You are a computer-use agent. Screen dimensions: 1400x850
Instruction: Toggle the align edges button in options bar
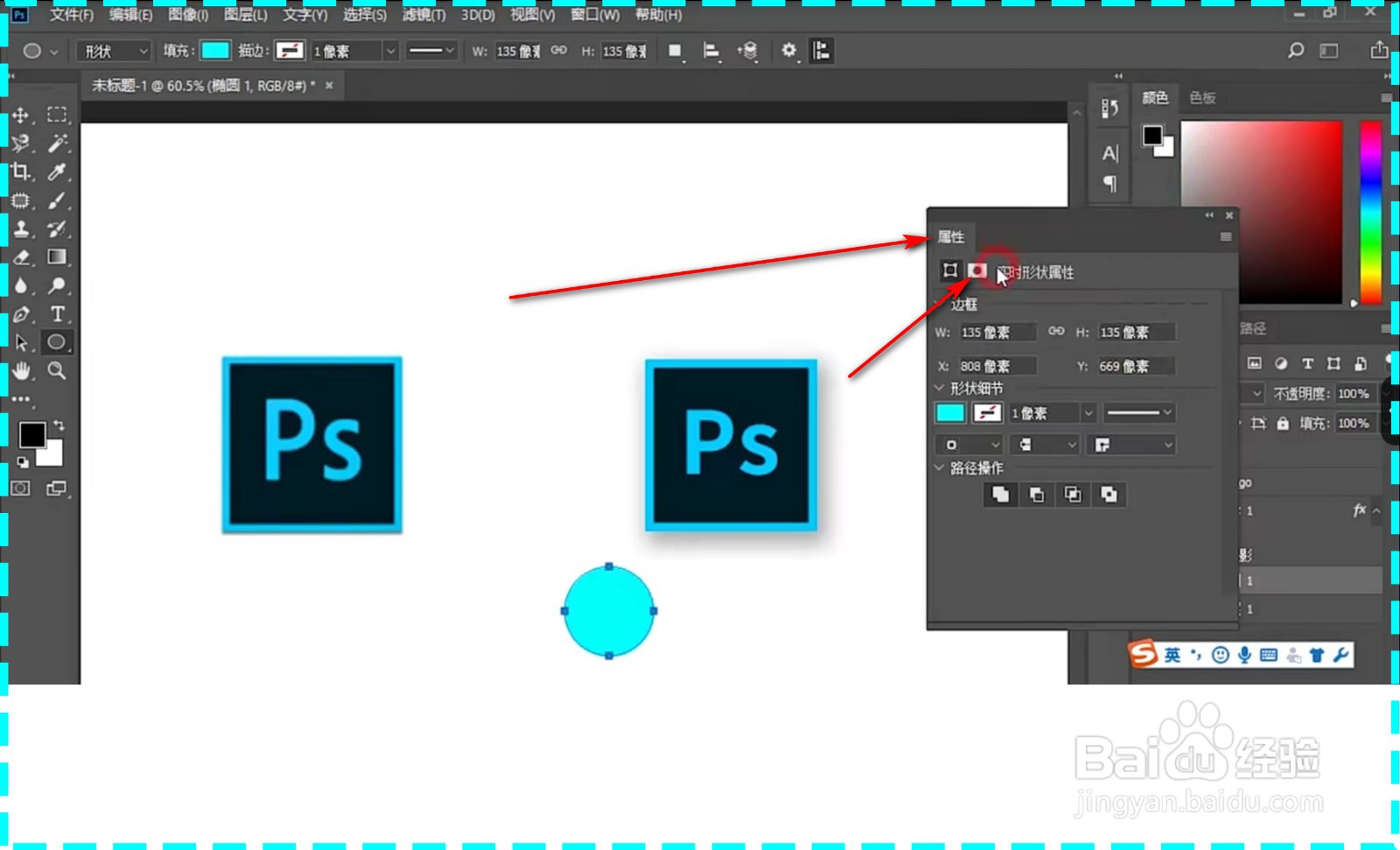pos(821,51)
